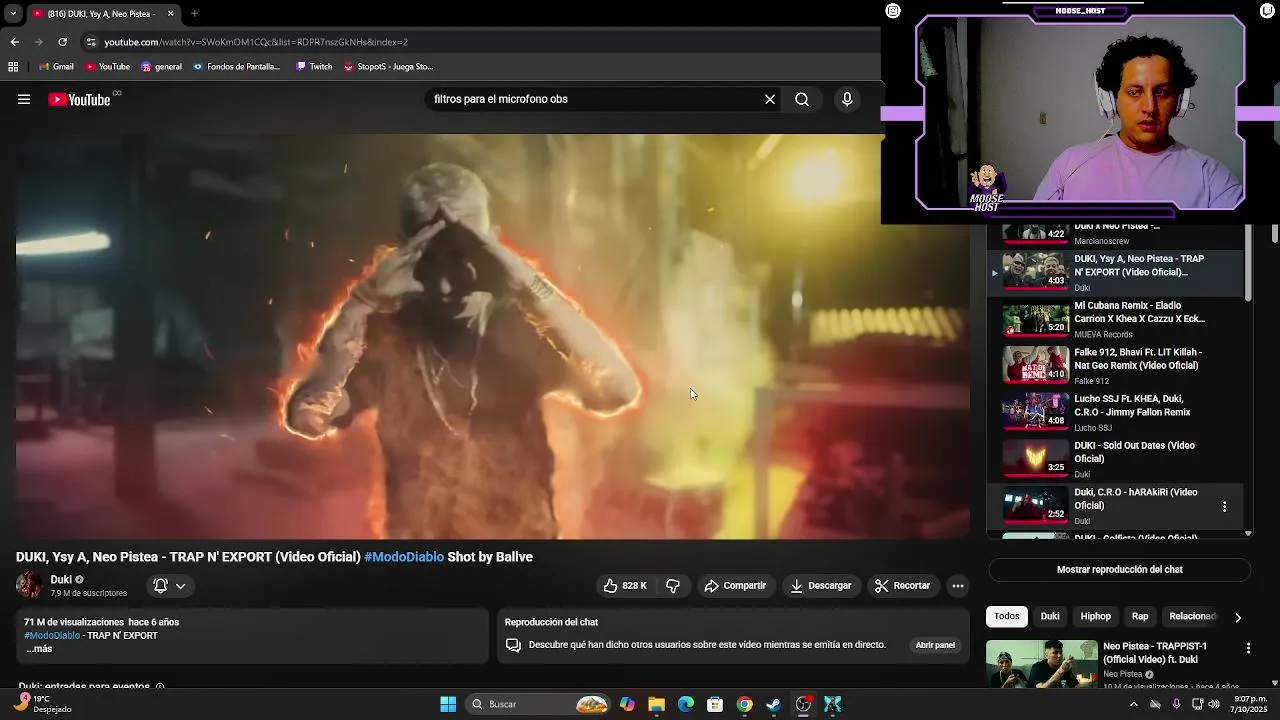The image size is (1280, 720).
Task: Play DUKI Sold Out Dates from playlist
Action: tap(1115, 459)
